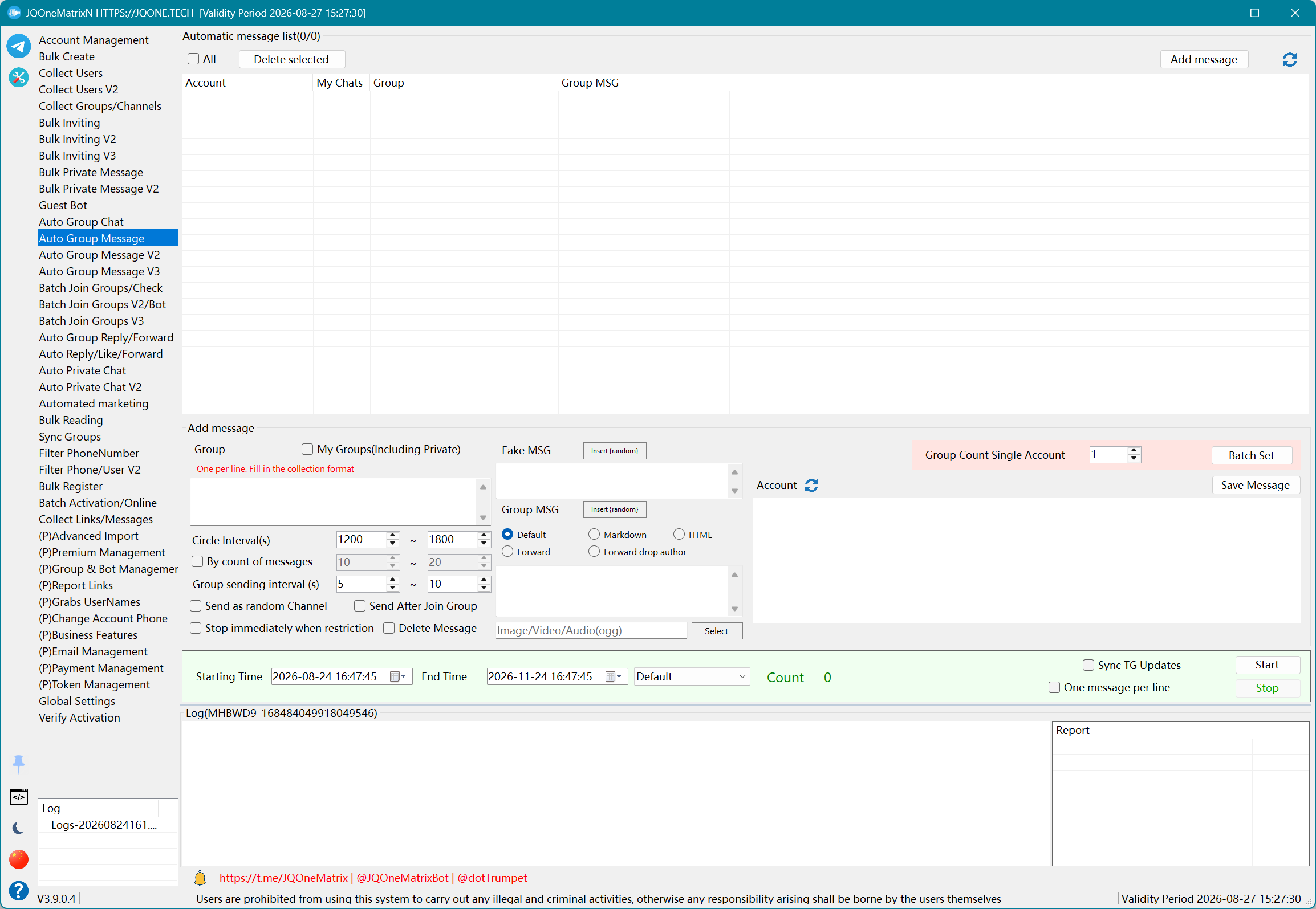This screenshot has width=1316, height=909.
Task: Switch language with the China flag icon
Action: [18, 859]
